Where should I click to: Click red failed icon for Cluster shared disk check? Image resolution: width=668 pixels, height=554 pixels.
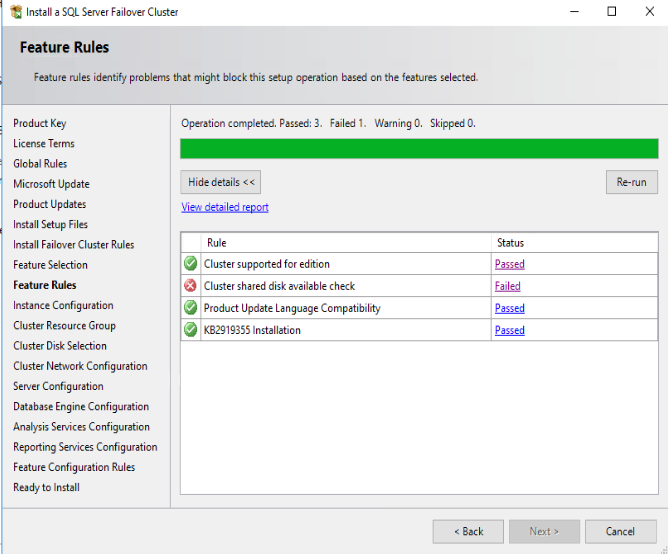pyautogui.click(x=190, y=286)
